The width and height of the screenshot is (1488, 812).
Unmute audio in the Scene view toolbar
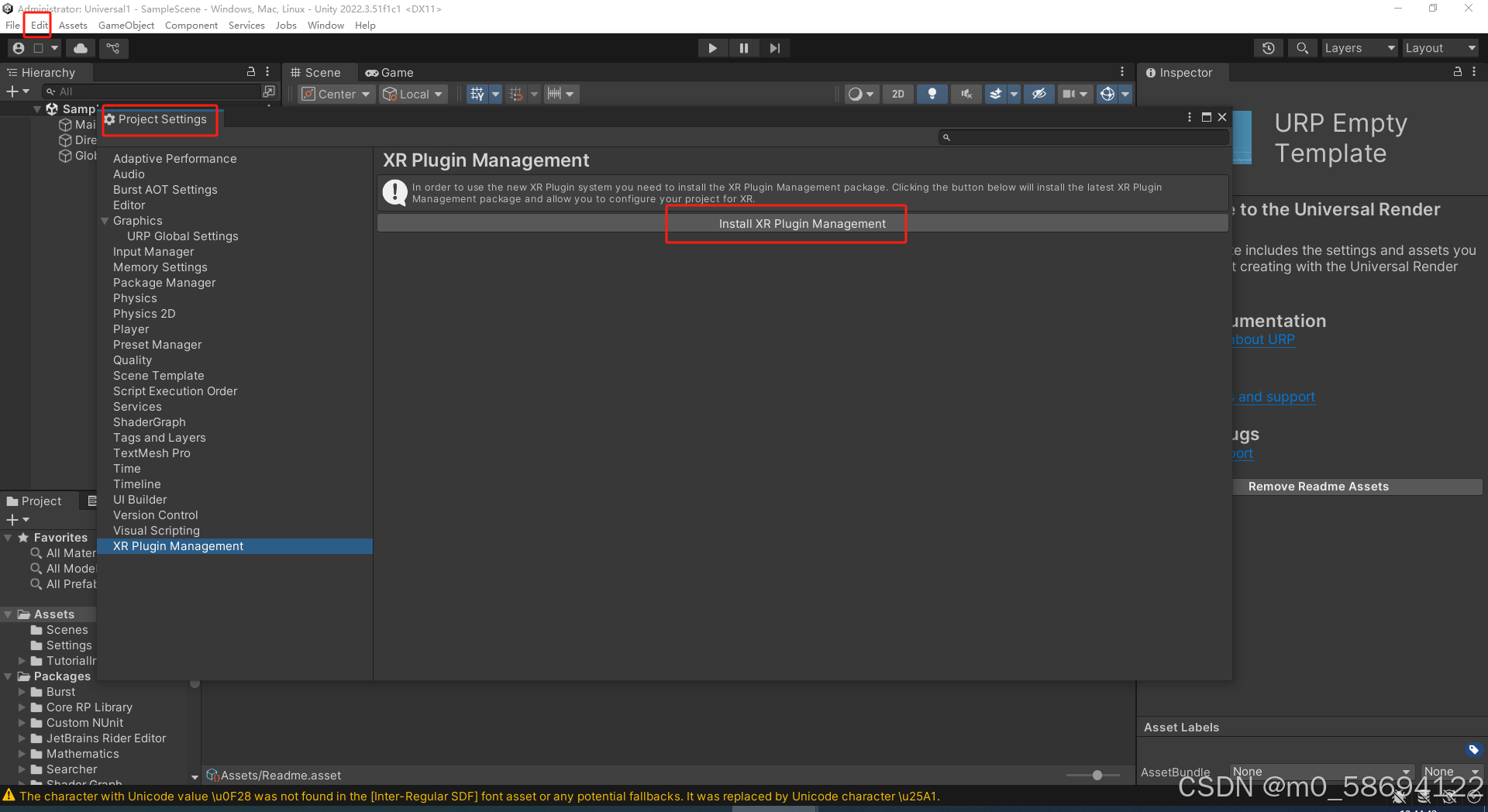(966, 94)
